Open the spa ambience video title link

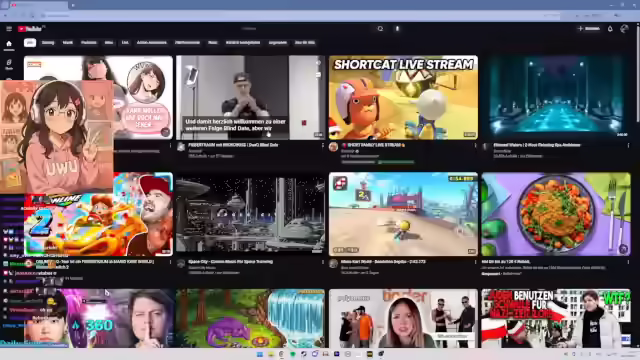coord(537,145)
